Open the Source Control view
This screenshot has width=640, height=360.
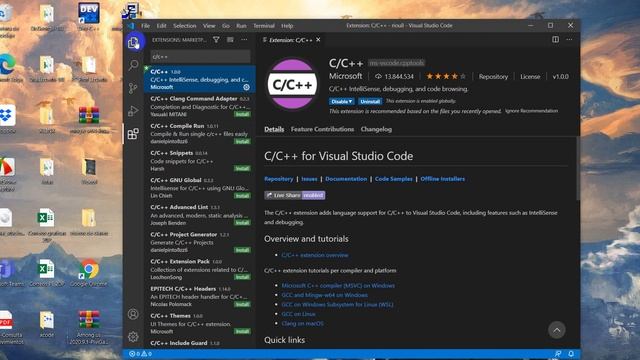133,88
